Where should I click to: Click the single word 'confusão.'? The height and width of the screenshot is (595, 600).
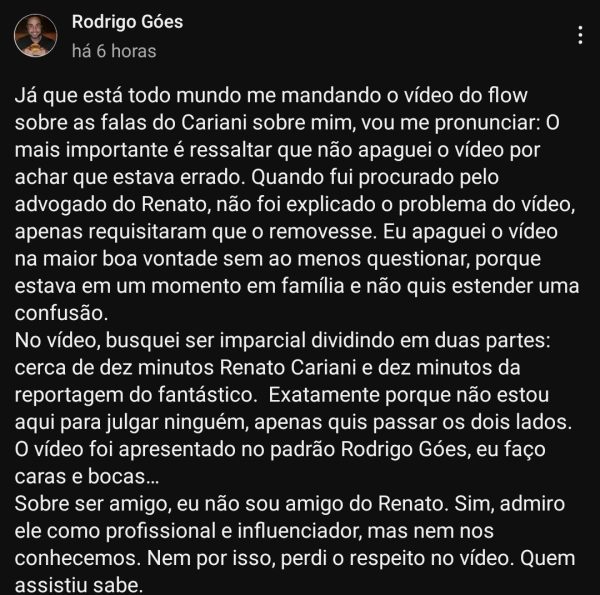click(61, 313)
